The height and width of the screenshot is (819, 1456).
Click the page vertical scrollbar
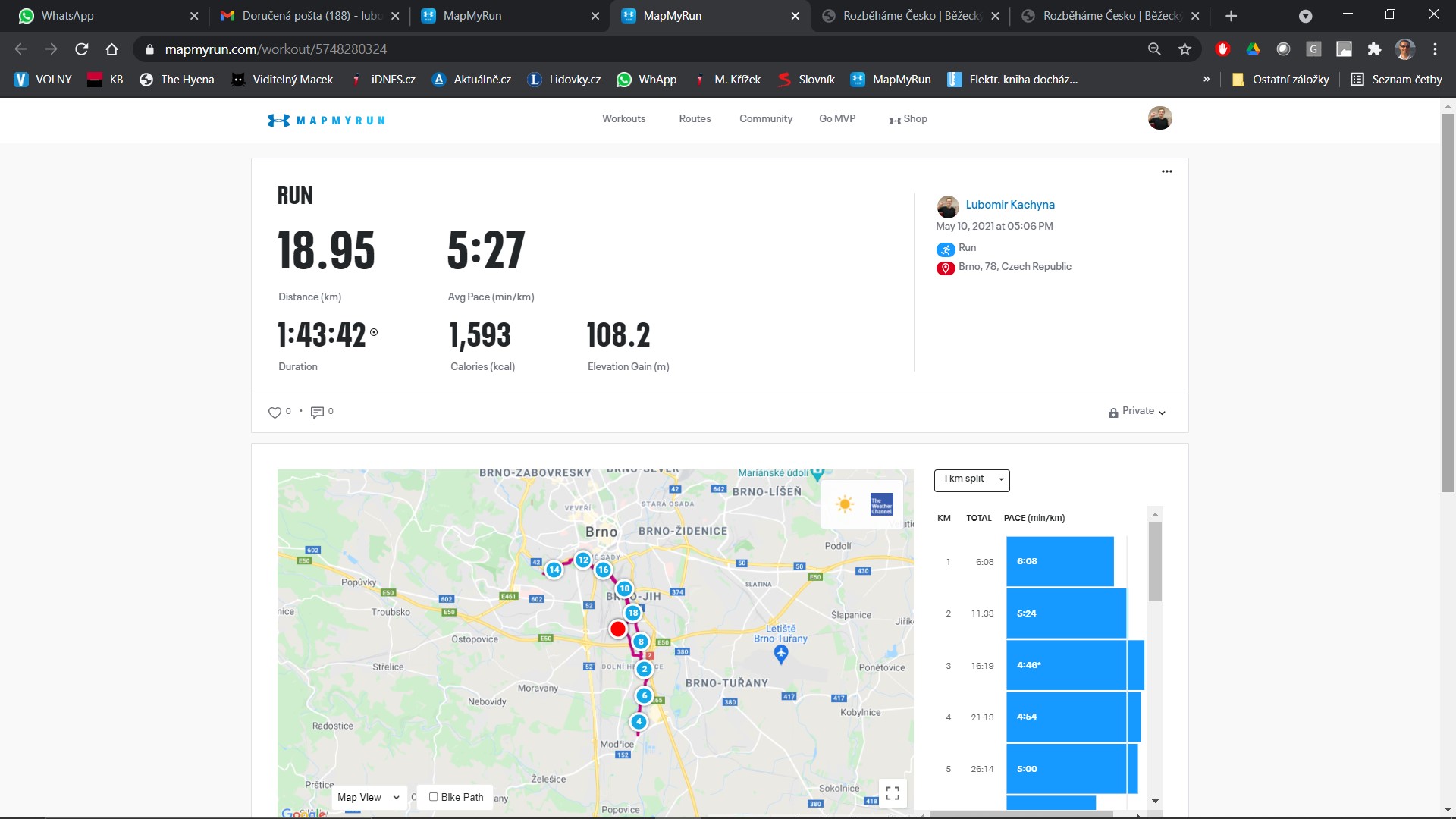coord(1448,303)
